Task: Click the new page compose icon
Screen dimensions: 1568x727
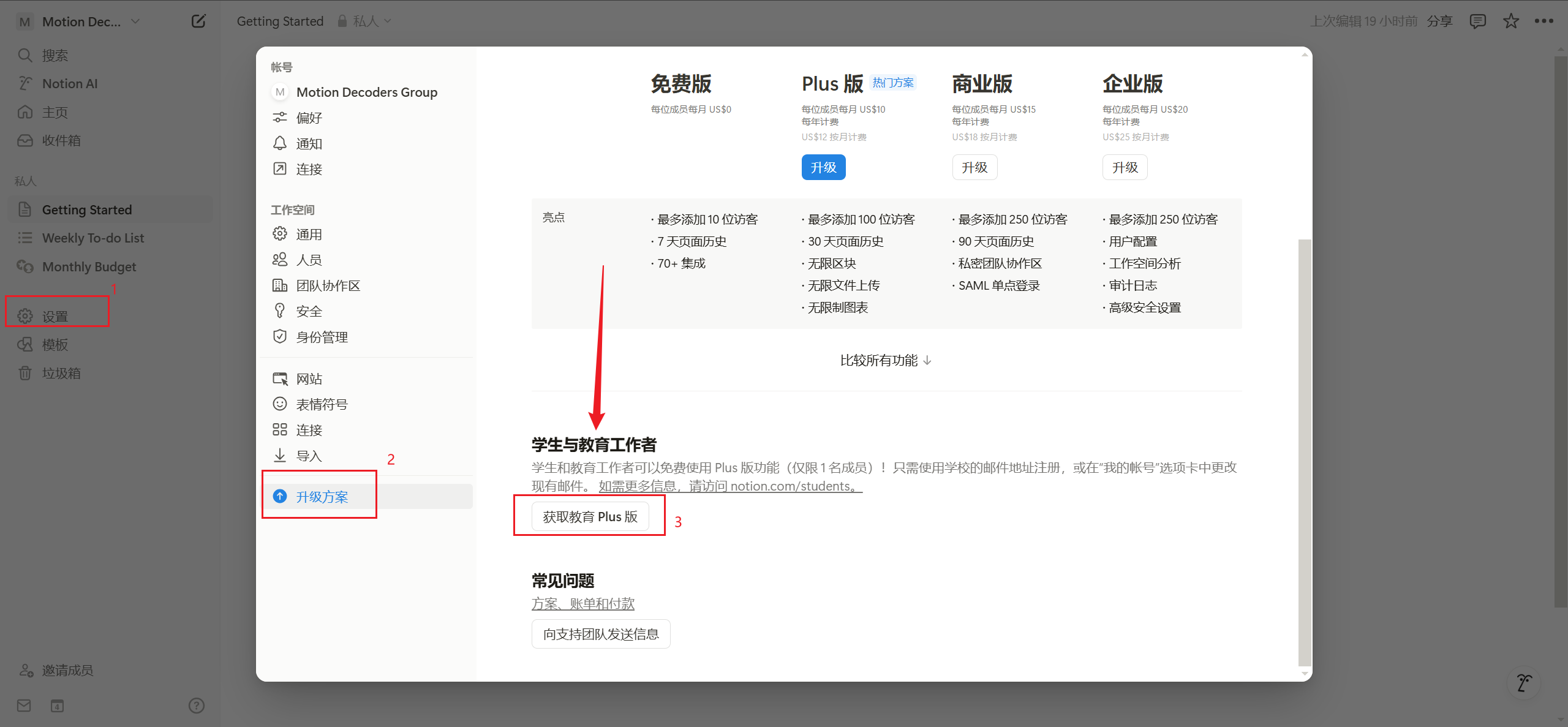Action: tap(198, 21)
